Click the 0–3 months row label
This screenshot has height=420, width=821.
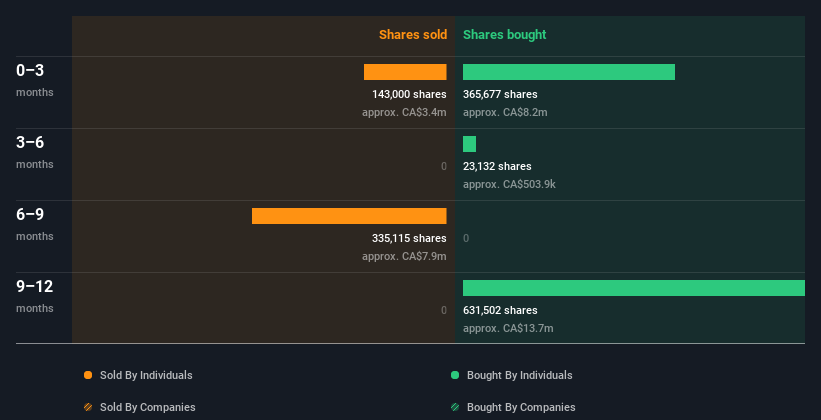[35, 80]
